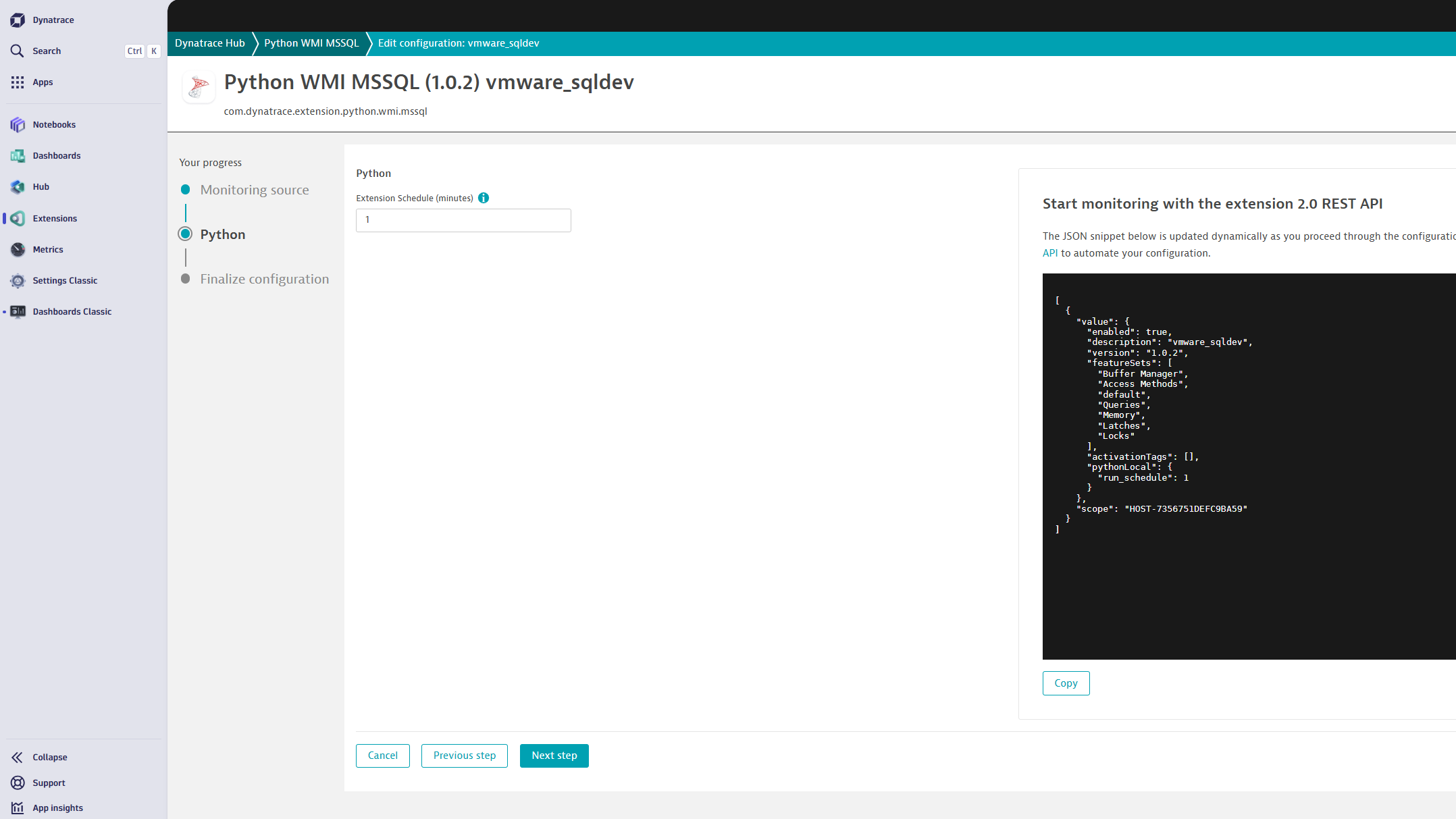The width and height of the screenshot is (1456, 819).
Task: Collapse the sidebar with chevrons icon
Action: tap(18, 758)
